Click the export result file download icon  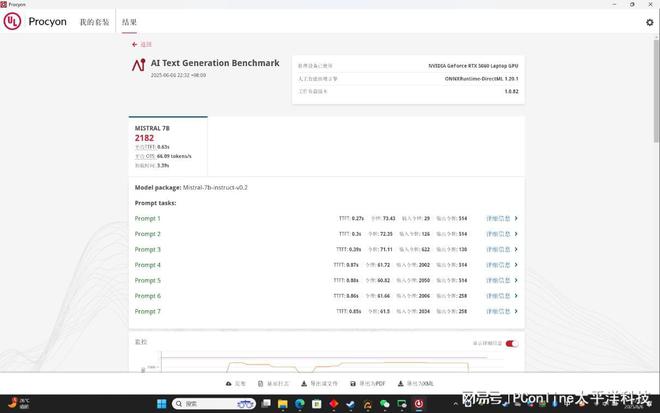[x=304, y=384]
